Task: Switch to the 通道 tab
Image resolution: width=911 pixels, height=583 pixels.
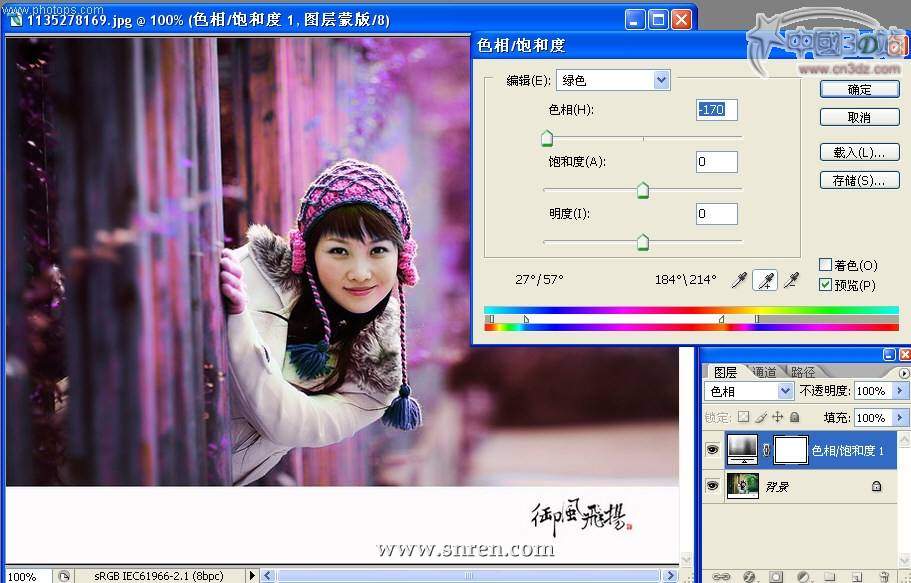Action: 764,372
